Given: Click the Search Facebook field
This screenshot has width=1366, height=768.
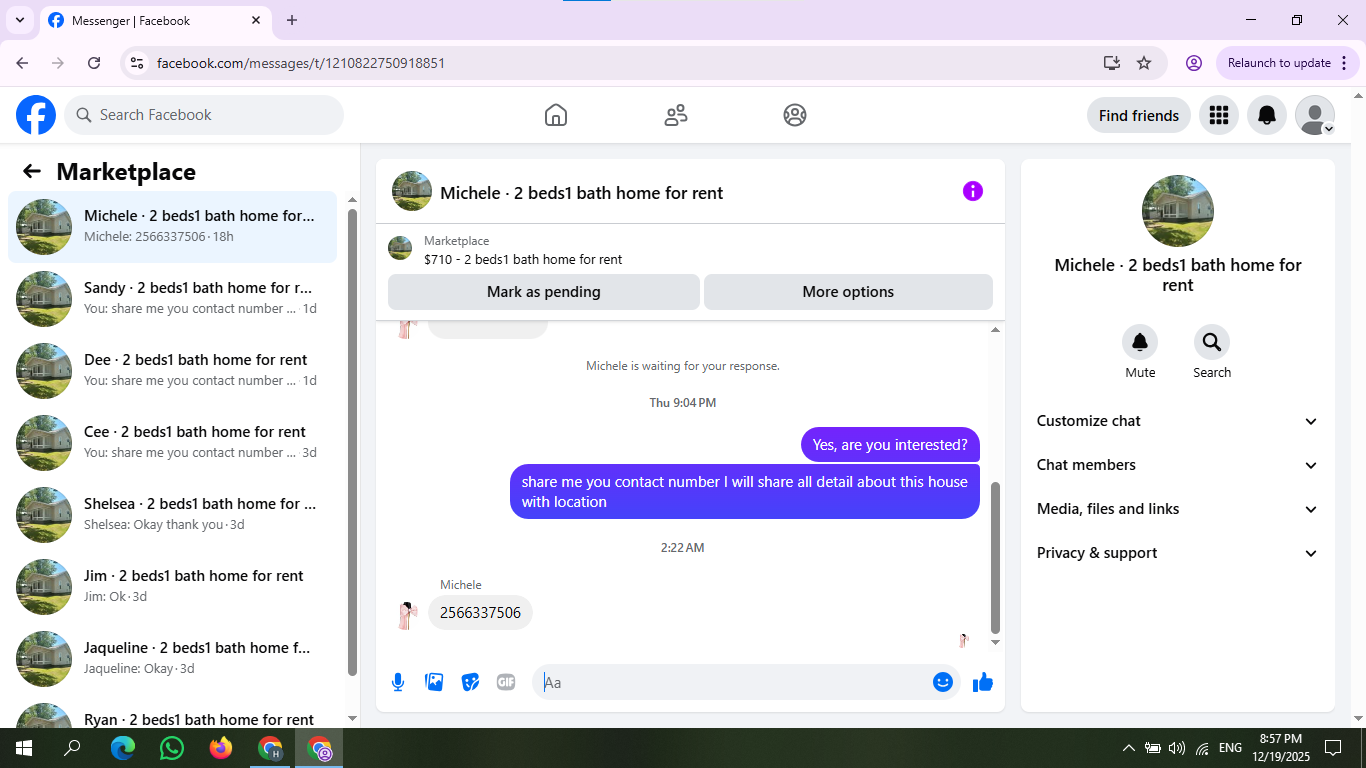Looking at the screenshot, I should pyautogui.click(x=204, y=115).
